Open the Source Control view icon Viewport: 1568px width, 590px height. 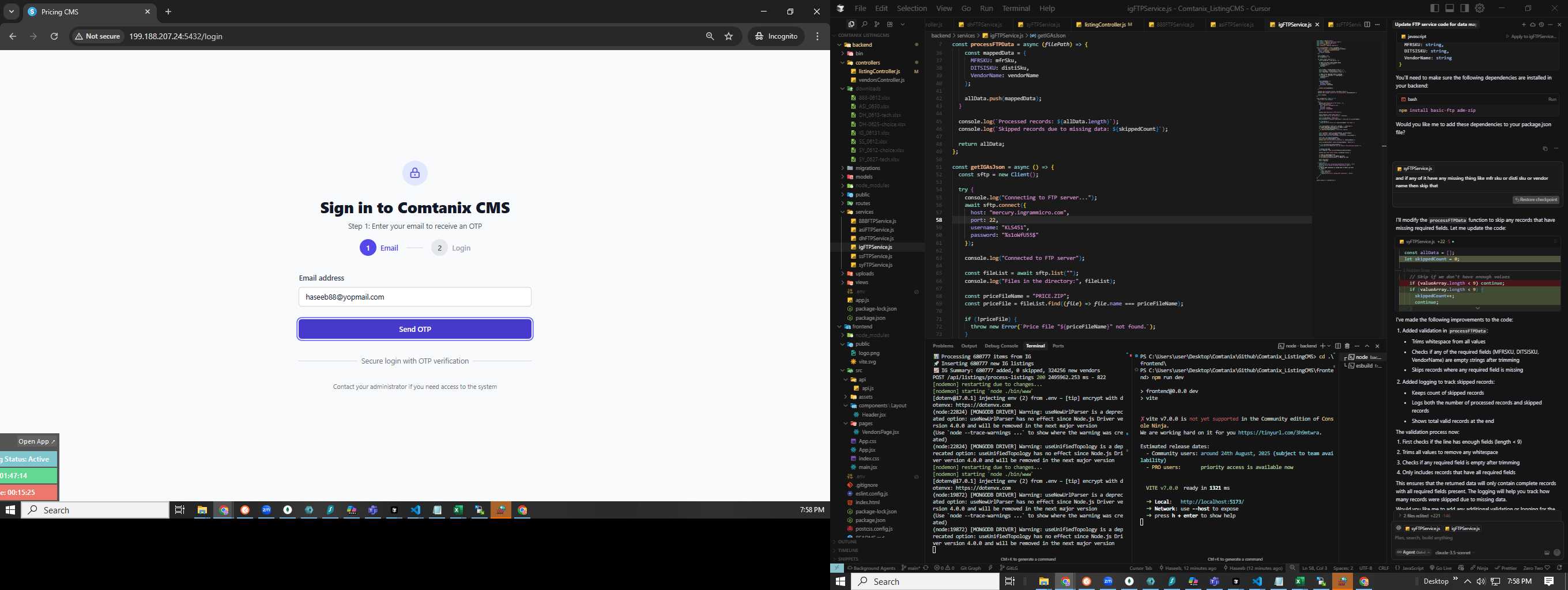(876, 24)
